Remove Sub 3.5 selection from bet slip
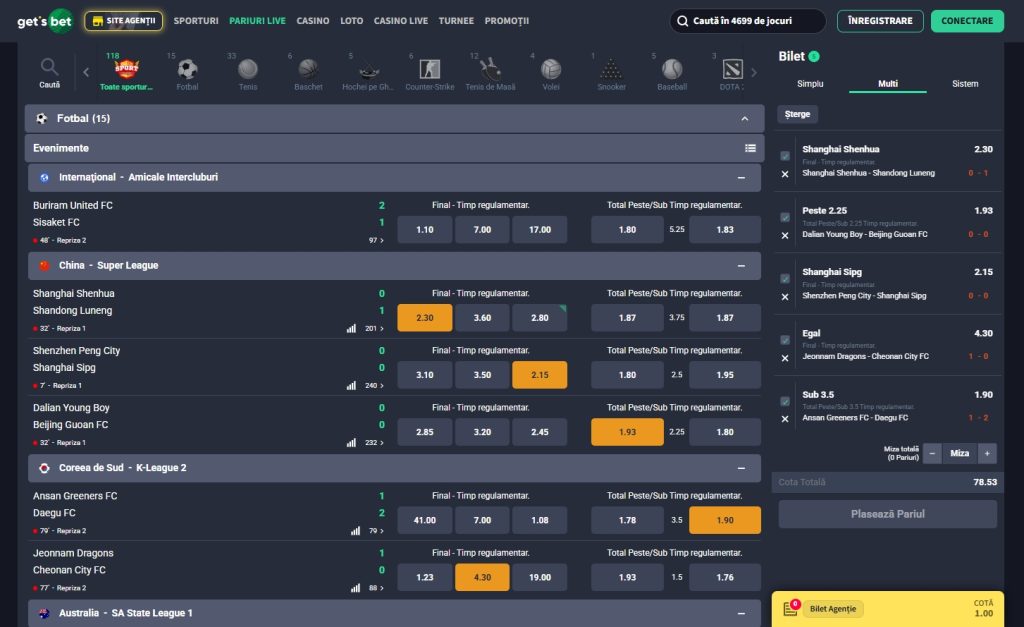This screenshot has width=1024, height=627. pyautogui.click(x=785, y=419)
